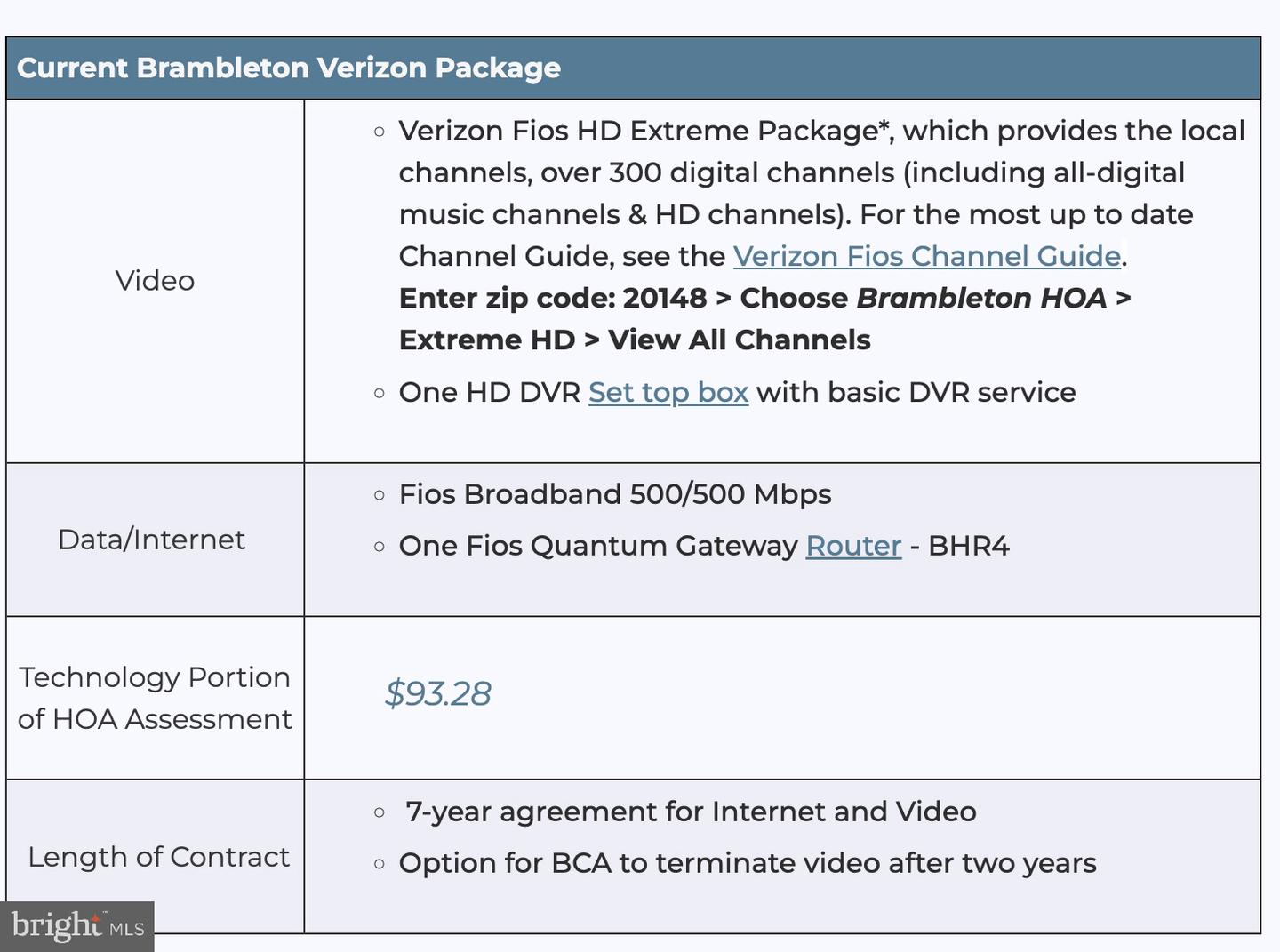Click the Enter zip code: 20148 bold text
The image size is (1280, 952).
pyautogui.click(x=553, y=298)
